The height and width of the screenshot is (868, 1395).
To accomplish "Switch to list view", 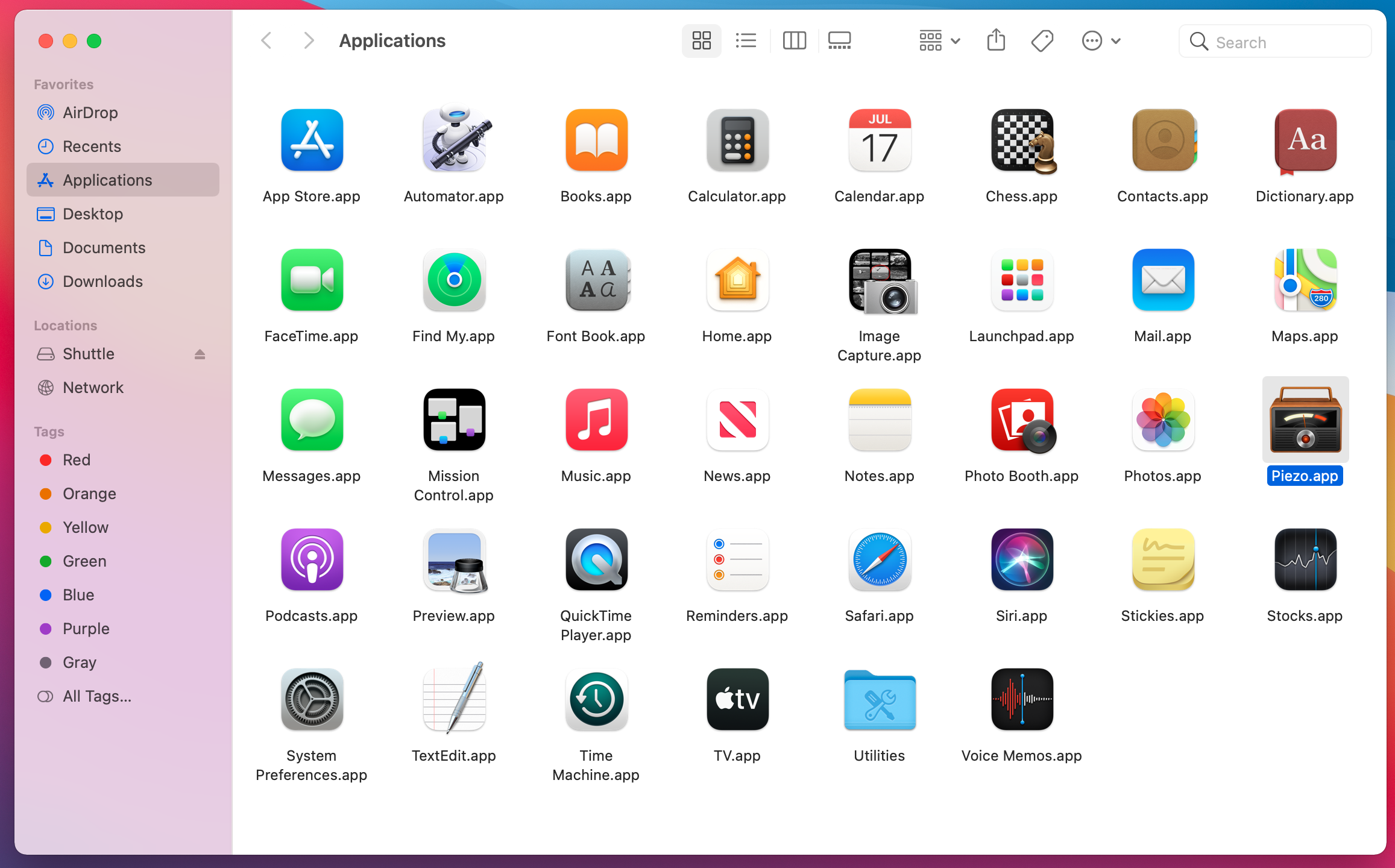I will point(746,41).
